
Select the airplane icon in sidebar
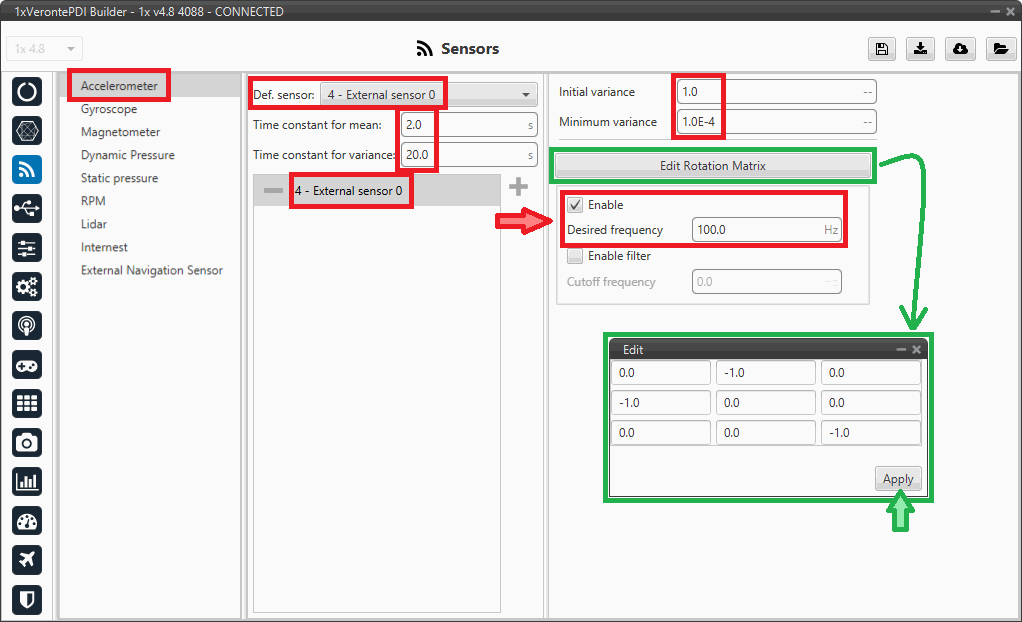pos(27,559)
